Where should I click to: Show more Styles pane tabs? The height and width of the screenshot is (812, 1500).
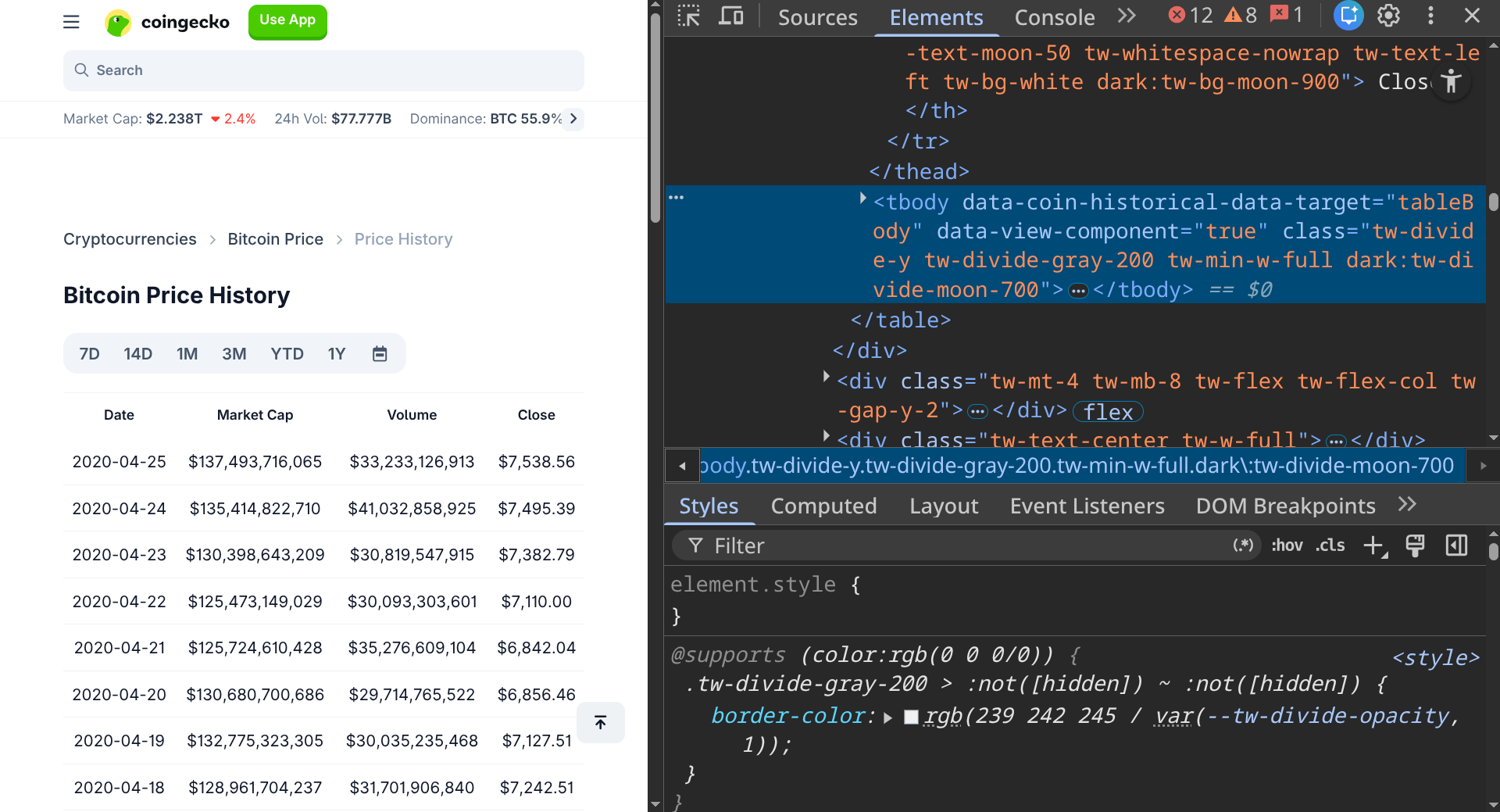1407,504
